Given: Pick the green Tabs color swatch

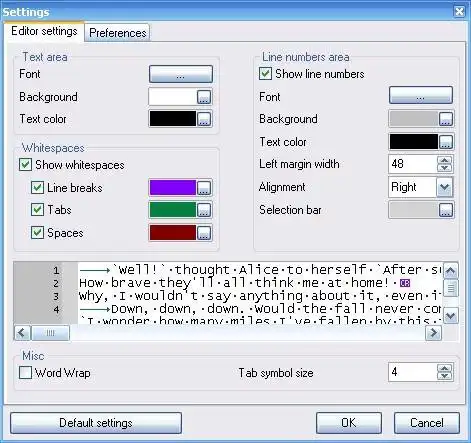Looking at the screenshot, I should (173, 210).
